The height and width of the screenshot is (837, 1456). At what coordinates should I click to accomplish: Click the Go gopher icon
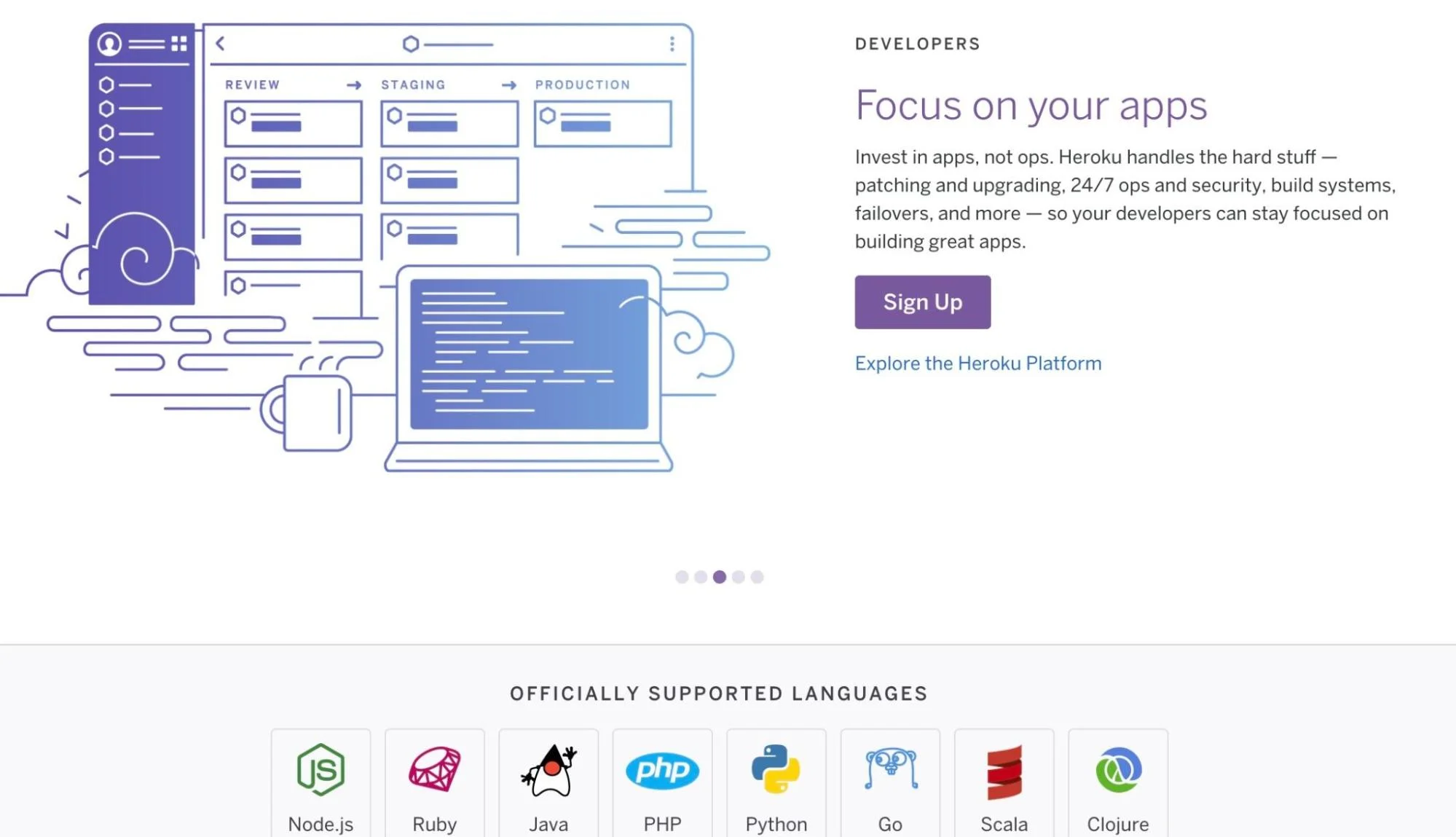(x=890, y=769)
